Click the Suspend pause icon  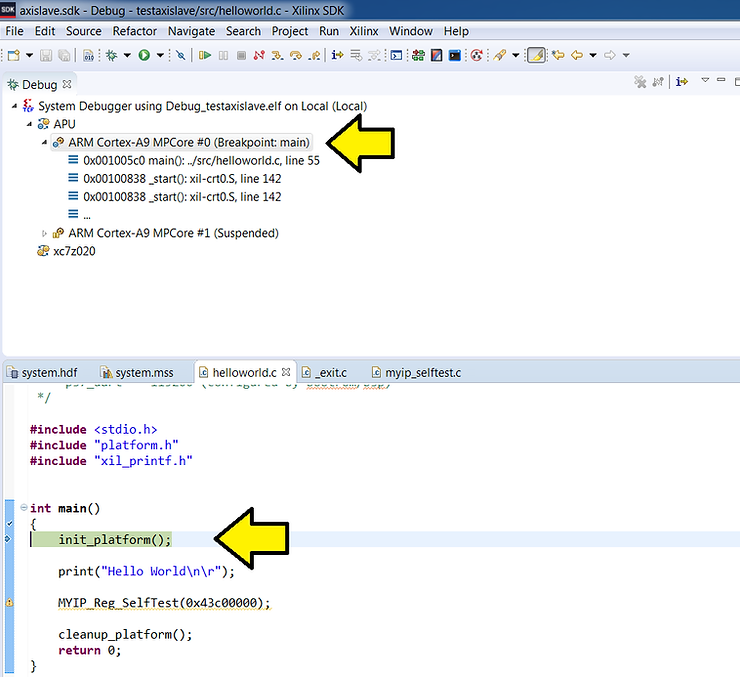tap(223, 55)
